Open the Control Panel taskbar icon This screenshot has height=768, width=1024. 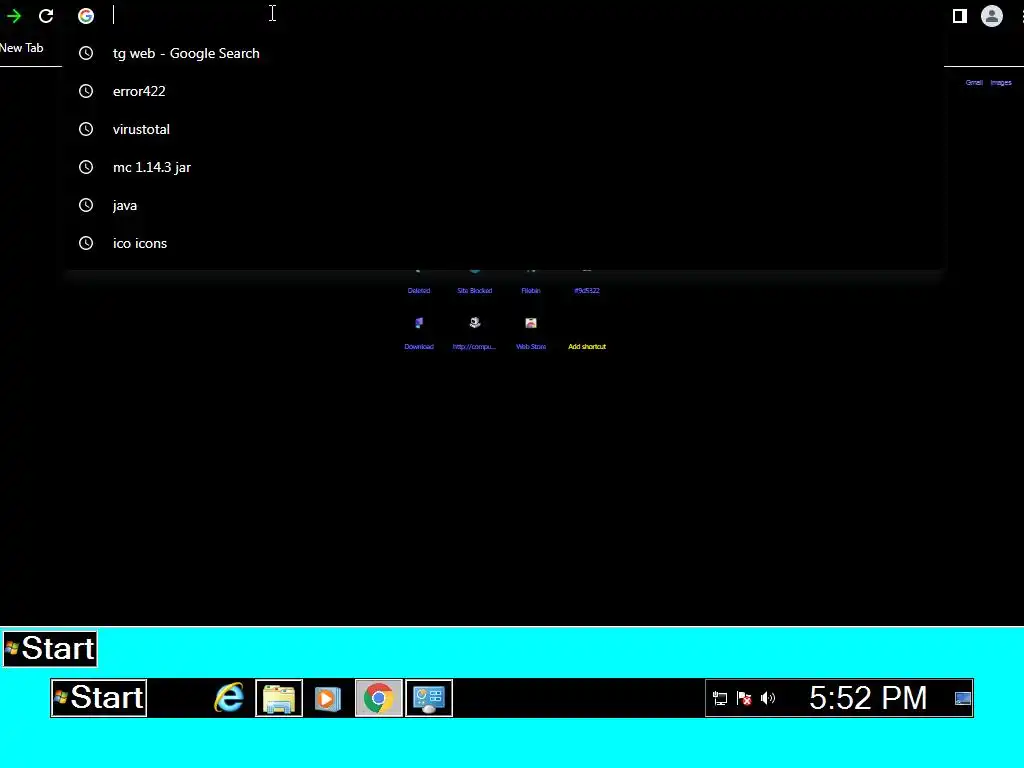tap(429, 698)
